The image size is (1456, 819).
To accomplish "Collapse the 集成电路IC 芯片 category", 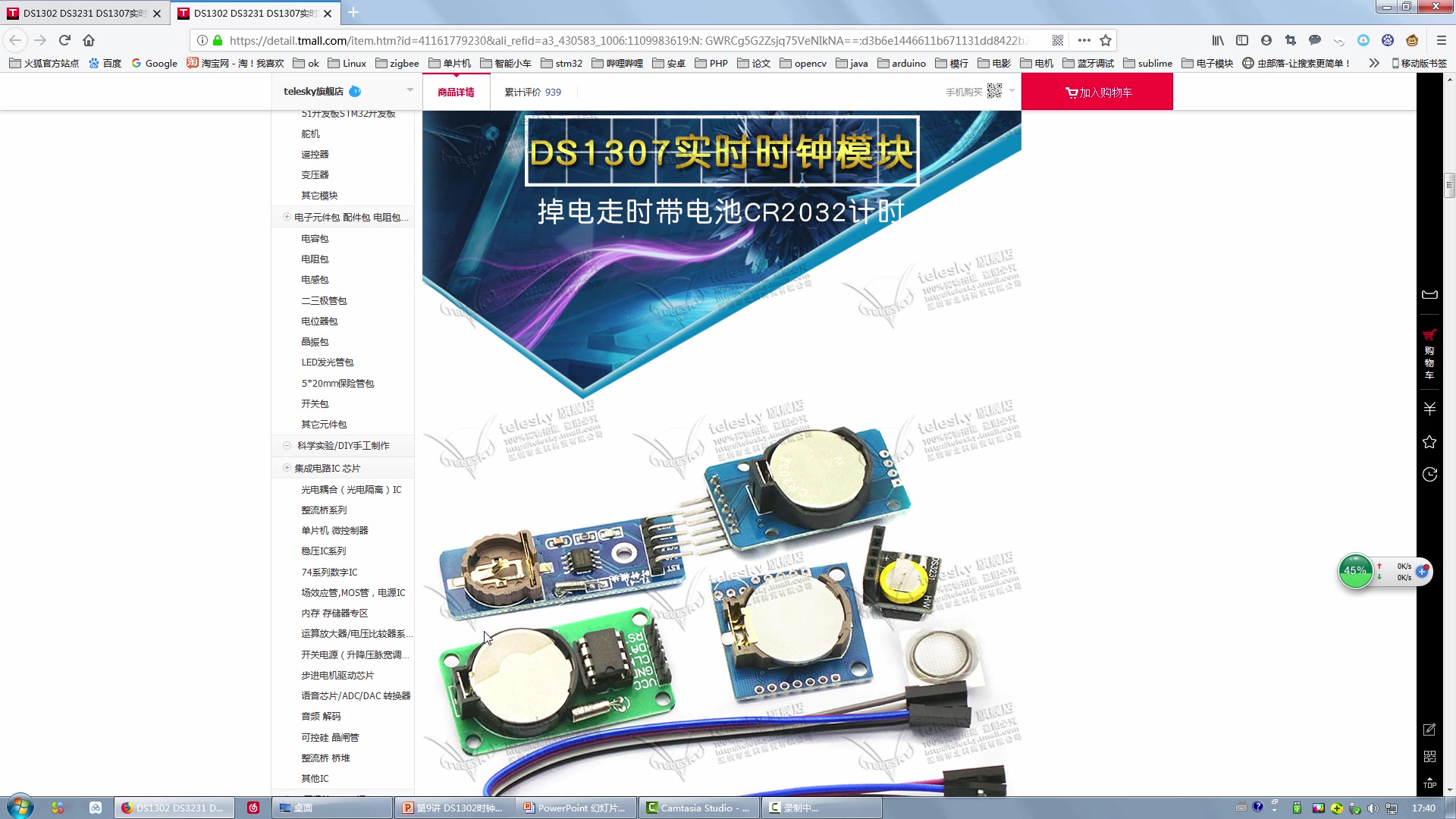I will tap(287, 468).
